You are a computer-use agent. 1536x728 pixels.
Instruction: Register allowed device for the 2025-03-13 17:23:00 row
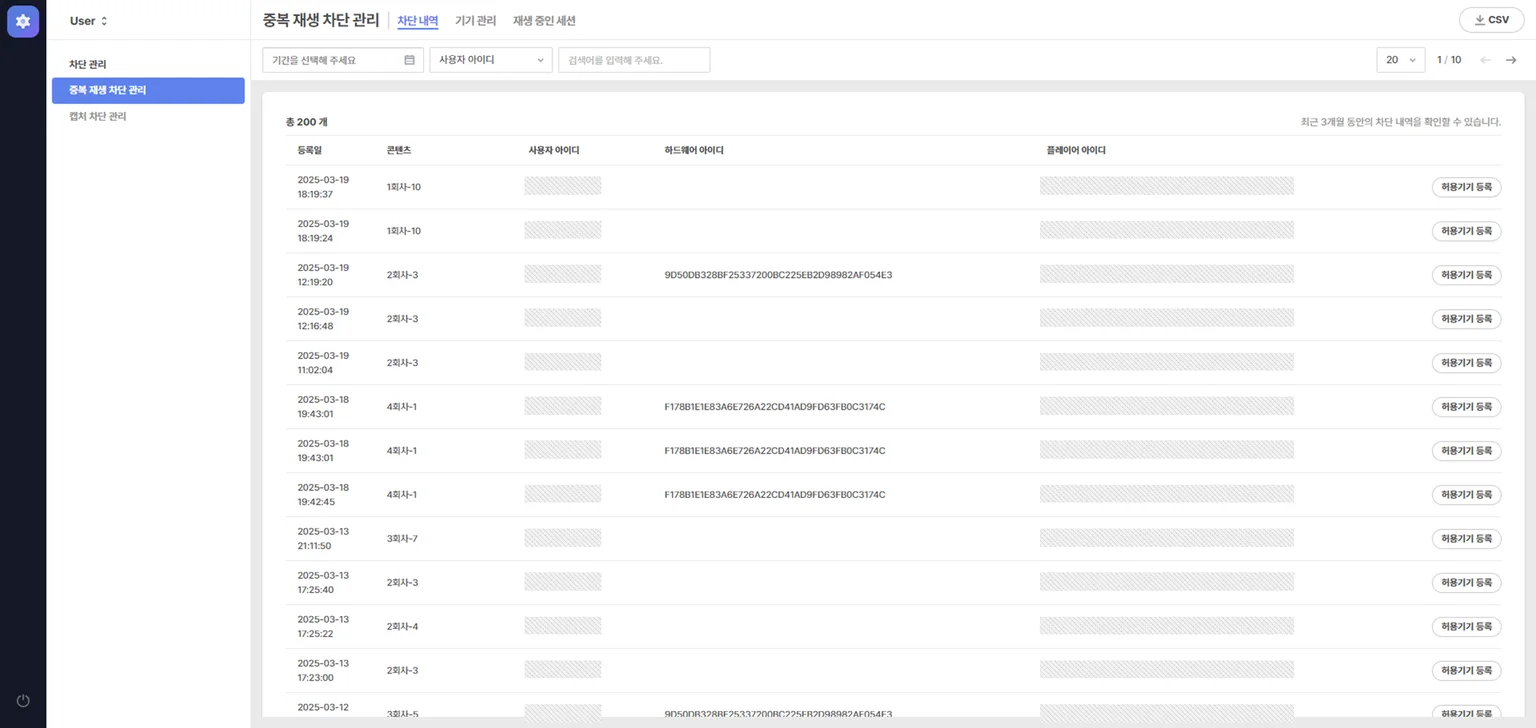(x=1466, y=671)
